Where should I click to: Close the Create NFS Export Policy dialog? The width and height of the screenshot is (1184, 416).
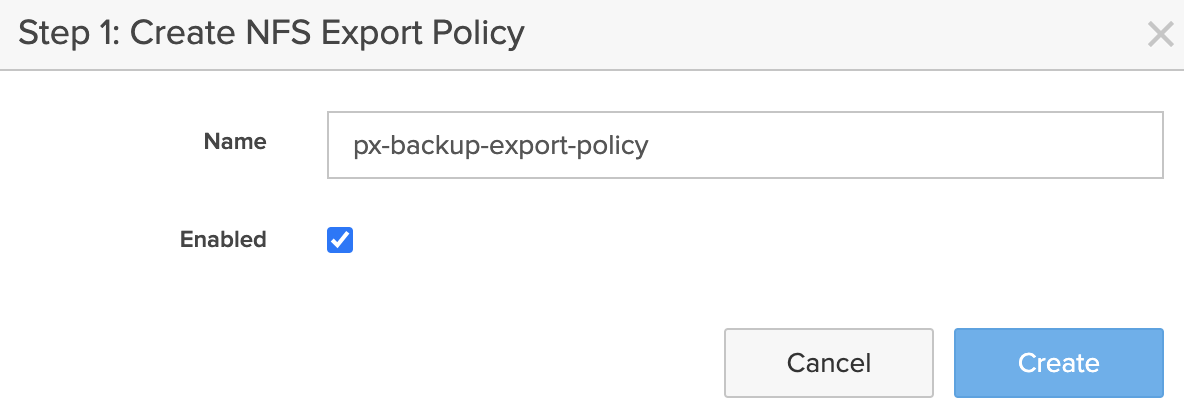(x=1160, y=35)
